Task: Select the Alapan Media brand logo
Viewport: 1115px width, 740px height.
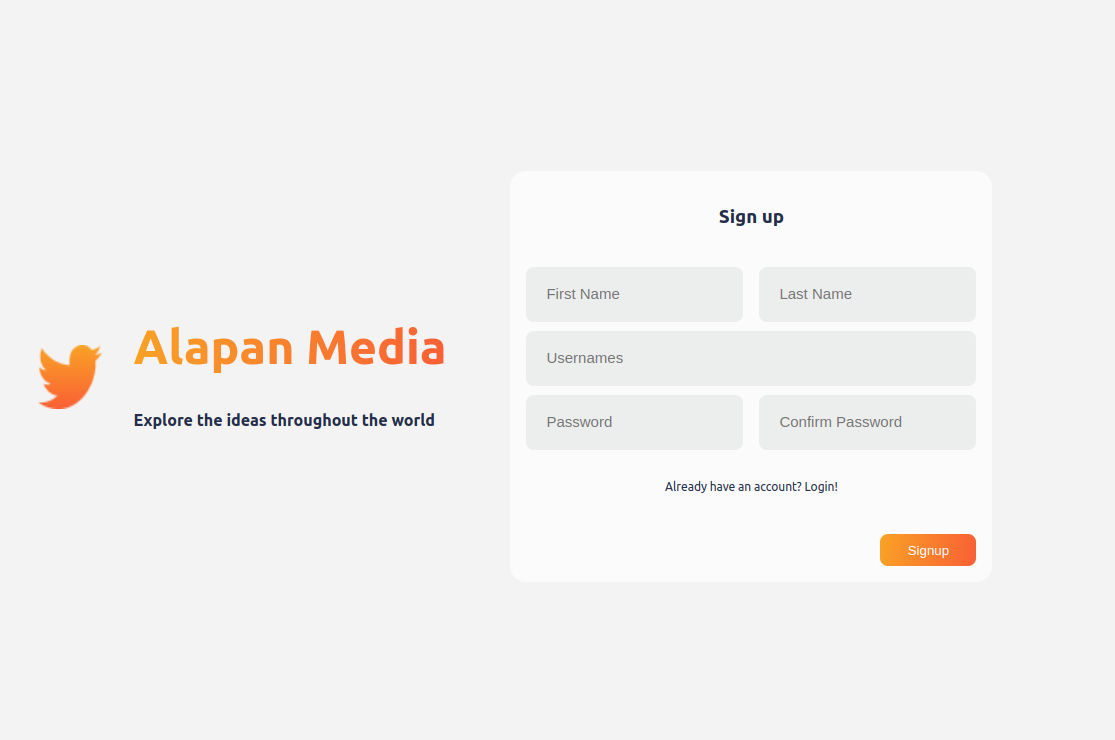Action: point(69,376)
